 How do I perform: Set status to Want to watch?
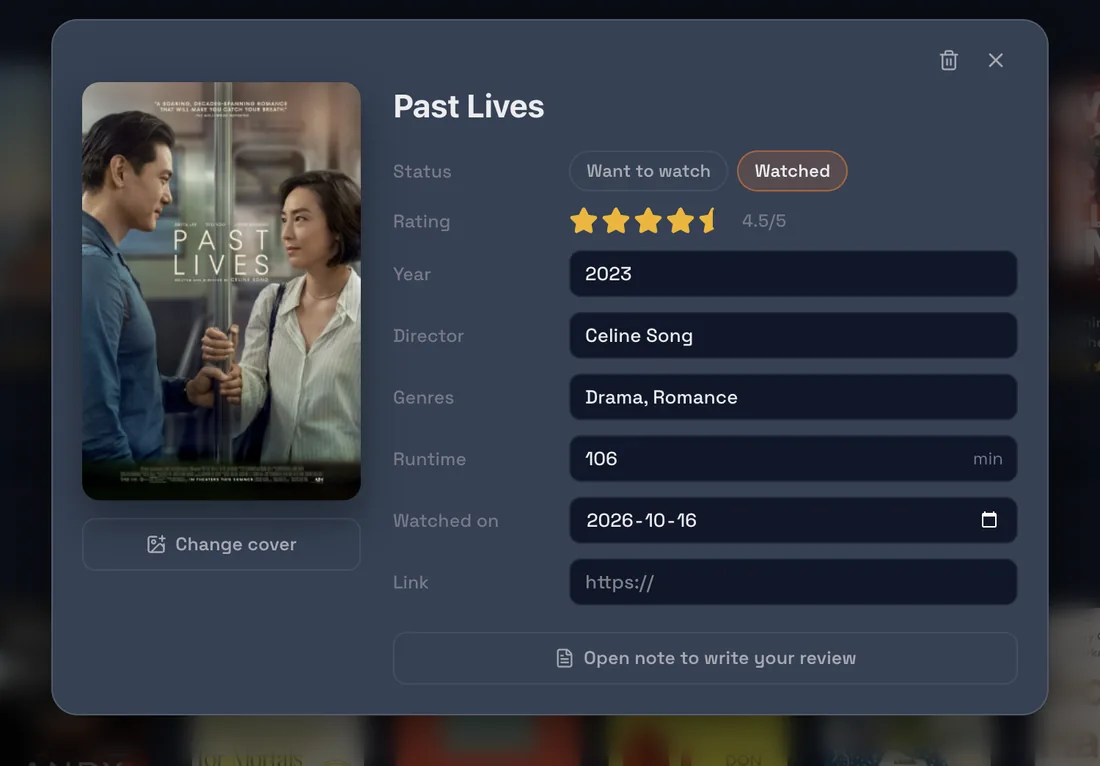[x=648, y=171]
